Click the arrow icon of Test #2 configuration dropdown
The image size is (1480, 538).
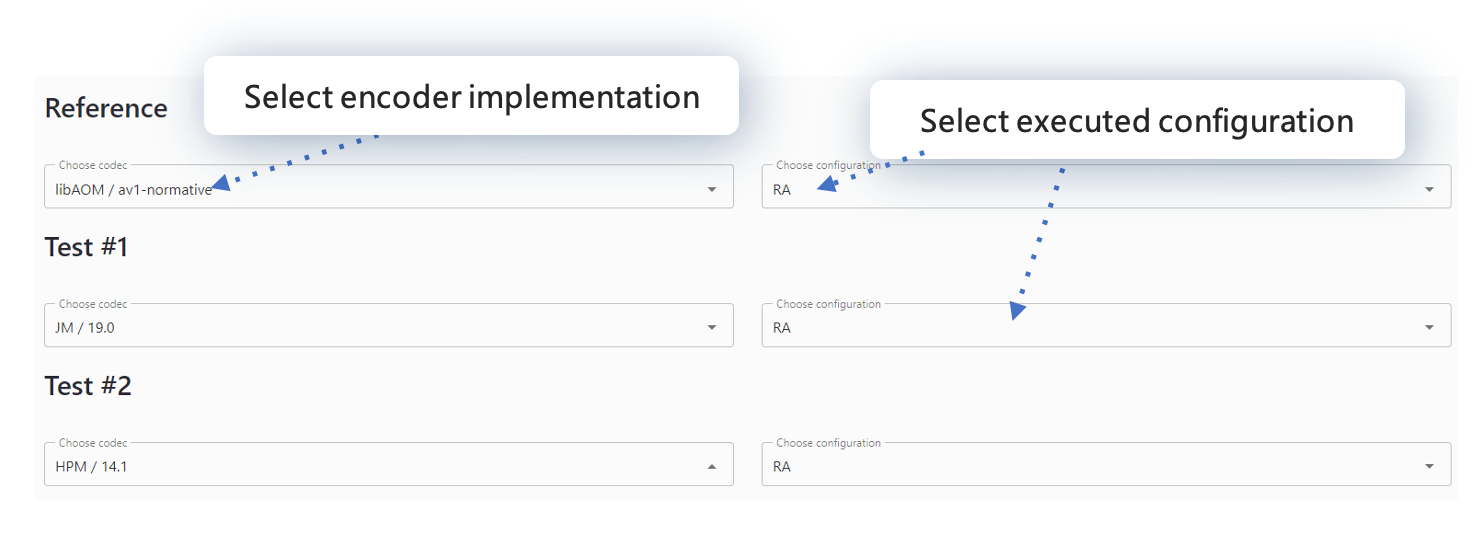[x=1429, y=466]
